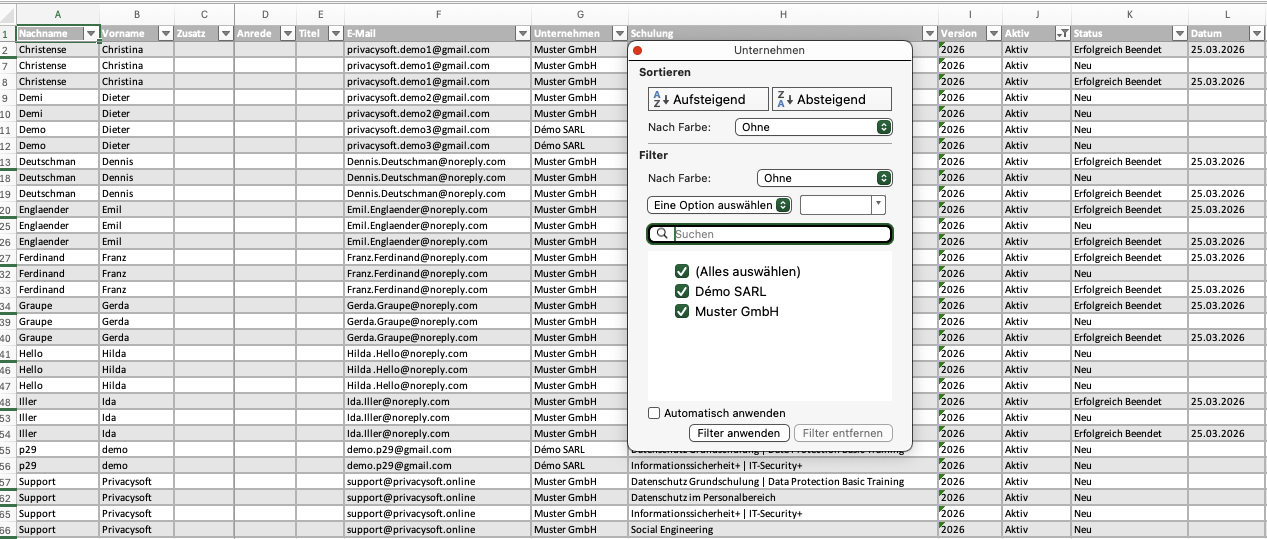Enable the Automatisch anwenden checkbox

tap(654, 413)
